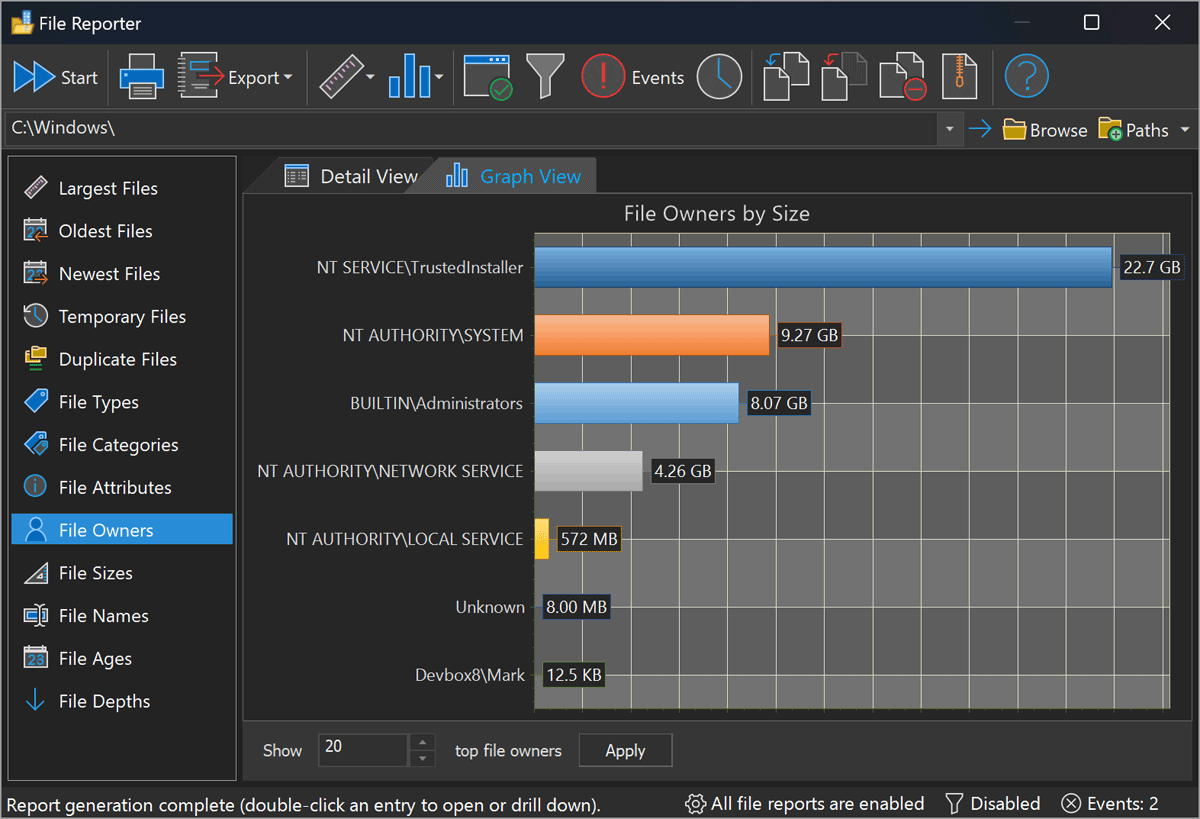Expand the Export dropdown menu
This screenshot has height=819, width=1200.
click(287, 78)
